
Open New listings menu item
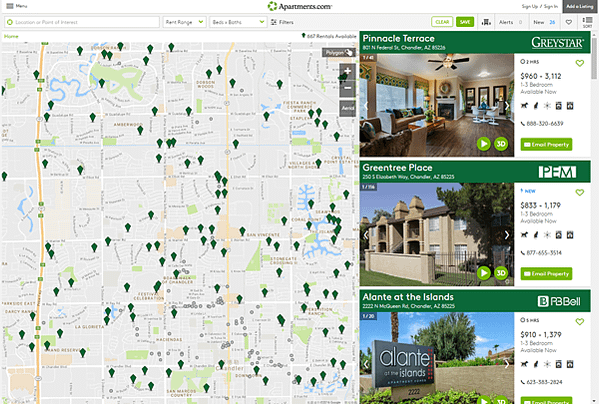tap(544, 22)
